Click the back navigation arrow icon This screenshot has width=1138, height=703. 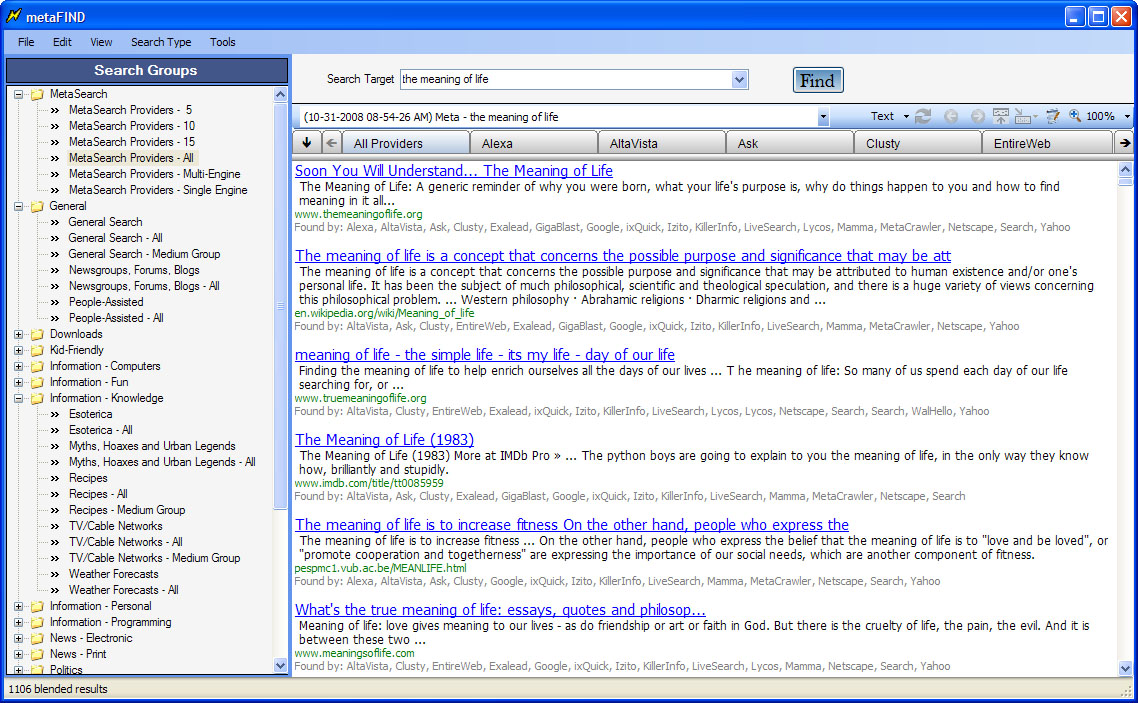(x=951, y=116)
